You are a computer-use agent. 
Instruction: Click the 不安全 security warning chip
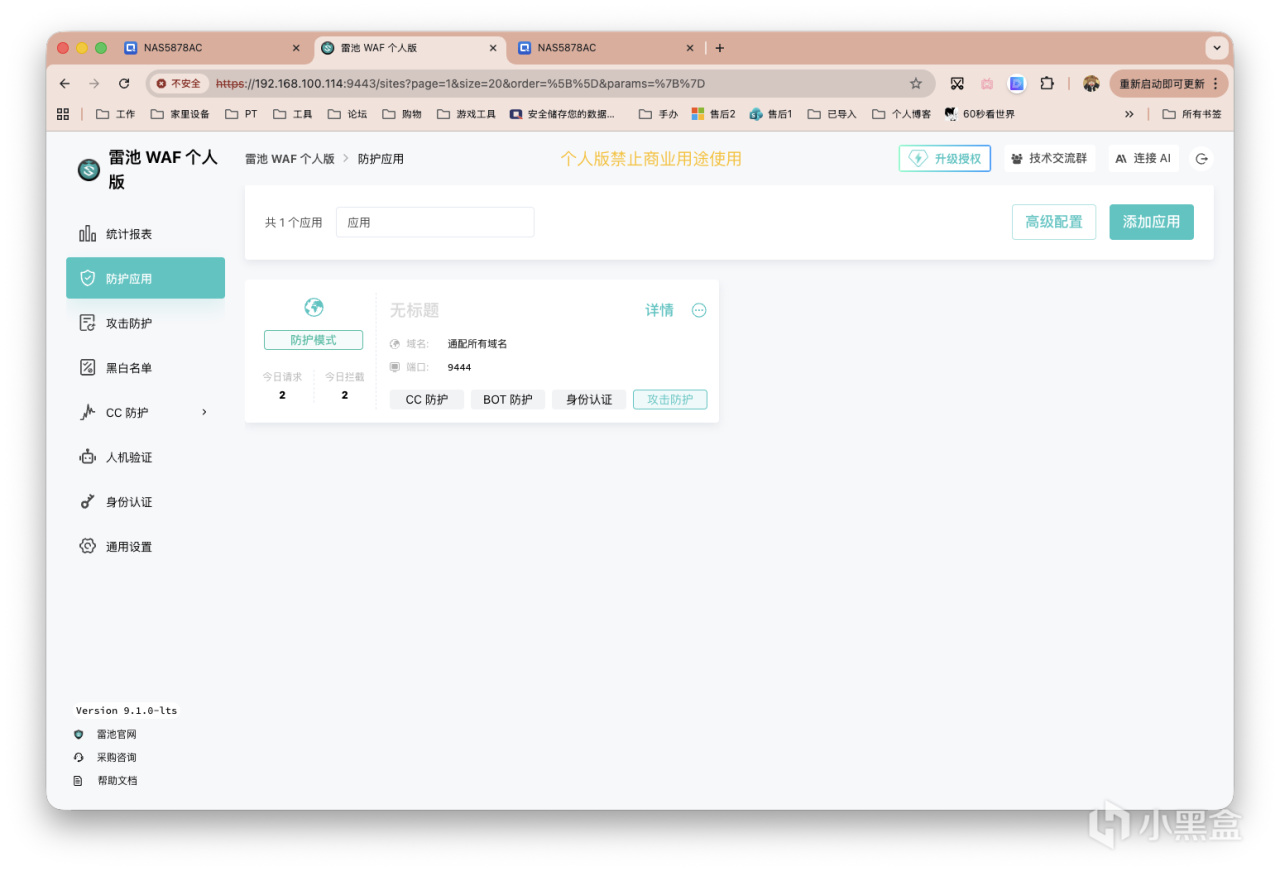179,84
